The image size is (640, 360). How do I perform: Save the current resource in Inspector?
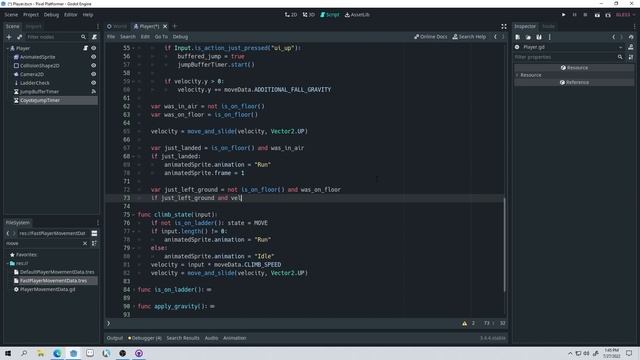click(539, 37)
